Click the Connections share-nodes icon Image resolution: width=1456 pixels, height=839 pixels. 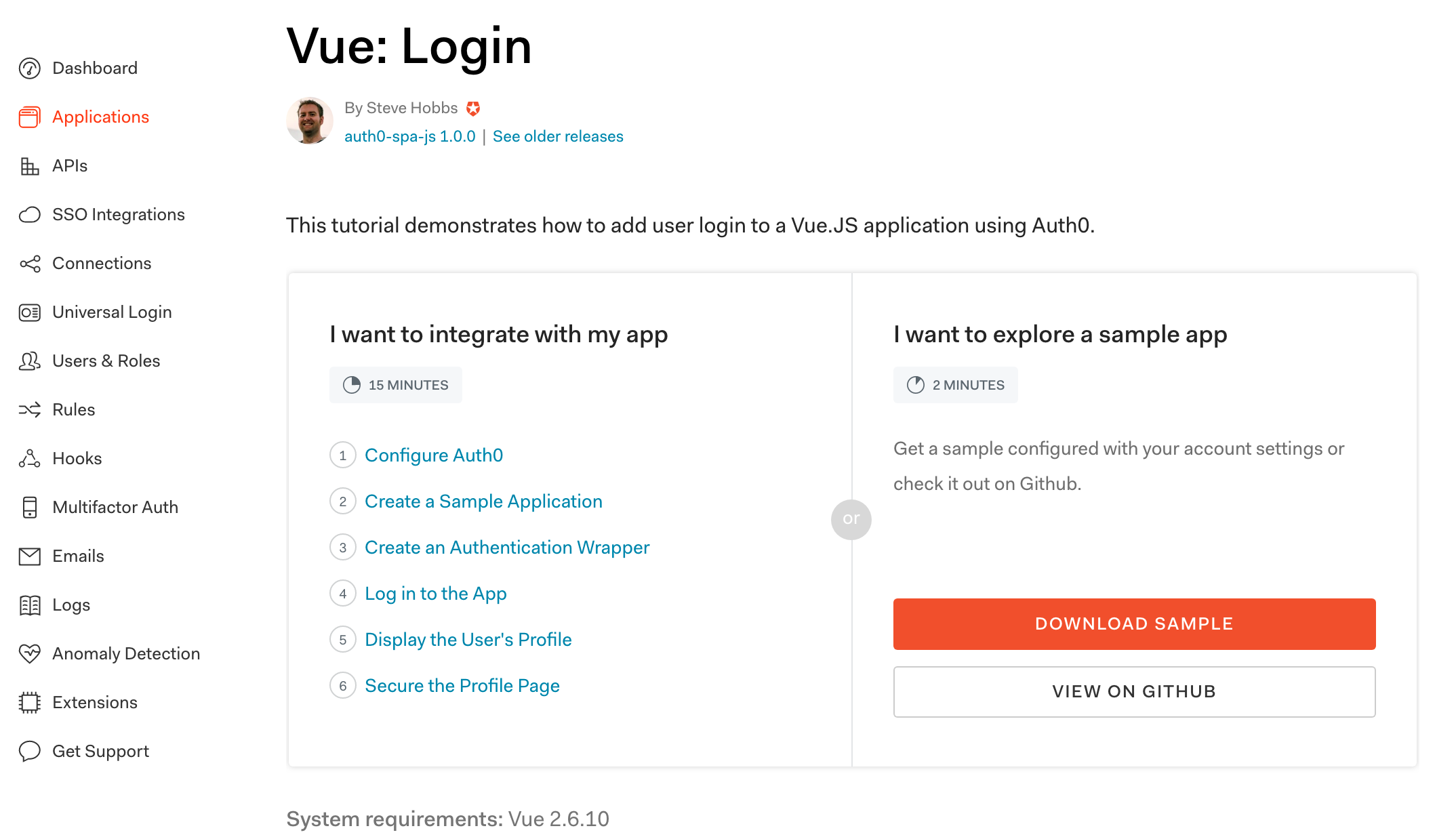(x=30, y=264)
